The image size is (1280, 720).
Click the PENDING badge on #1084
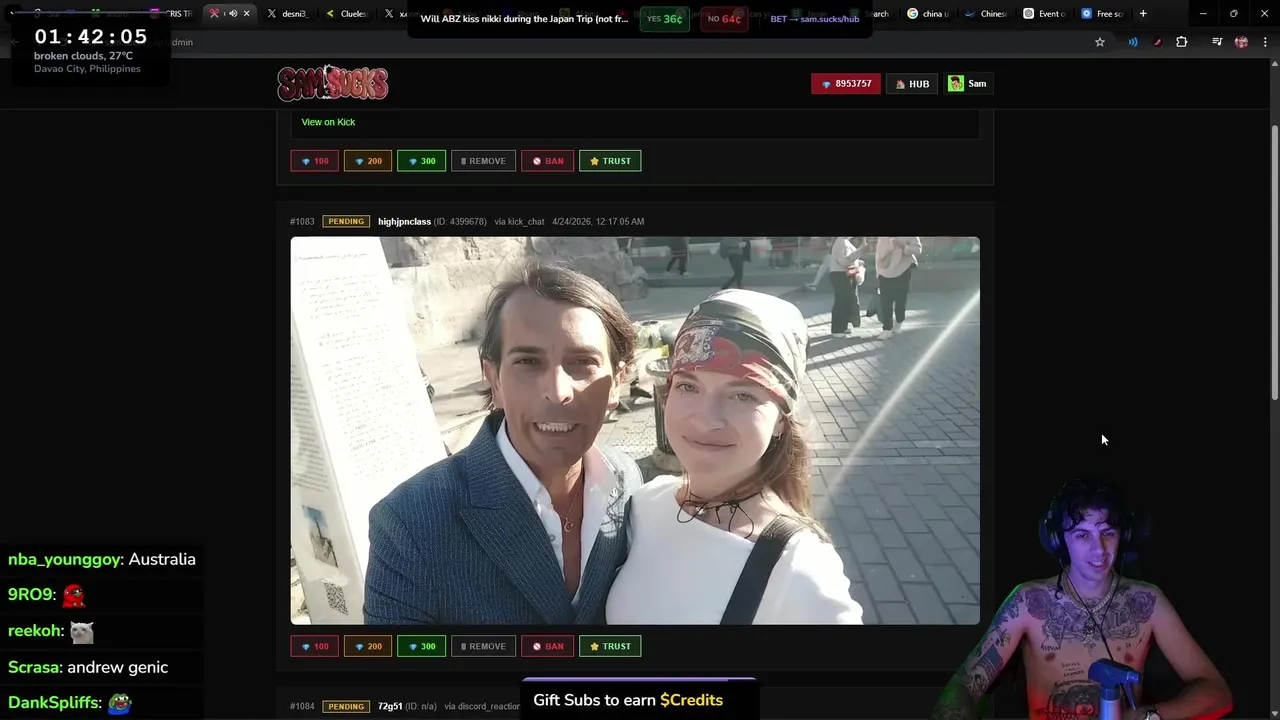pyautogui.click(x=346, y=706)
